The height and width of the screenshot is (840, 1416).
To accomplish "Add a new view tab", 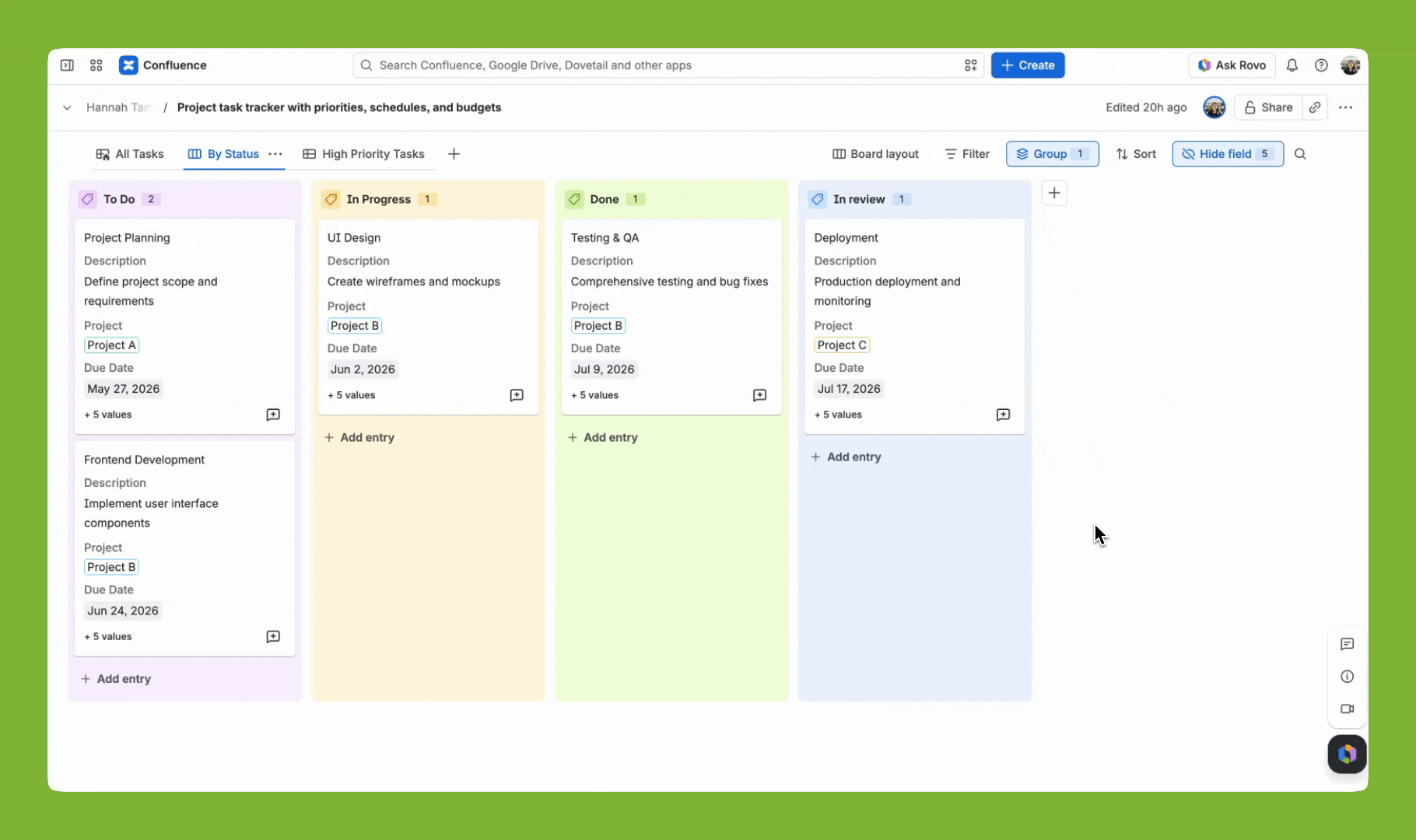I will click(x=454, y=154).
